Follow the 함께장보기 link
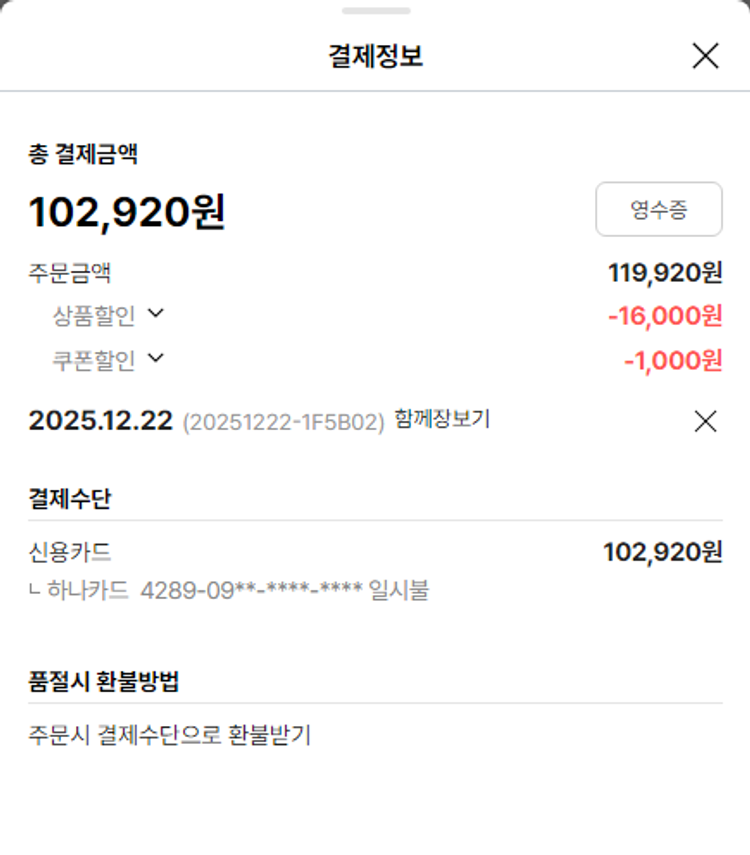This screenshot has height=855, width=750. [x=442, y=419]
